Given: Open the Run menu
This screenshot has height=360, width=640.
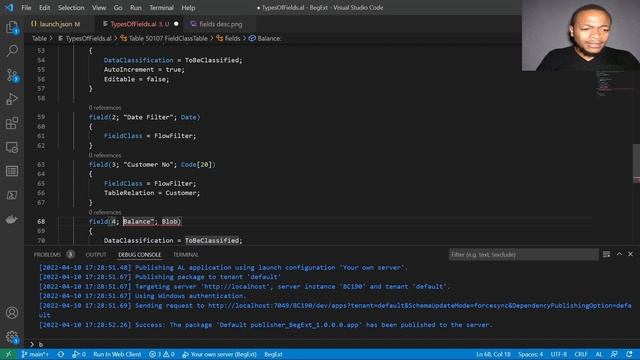Looking at the screenshot, I should point(136,7).
